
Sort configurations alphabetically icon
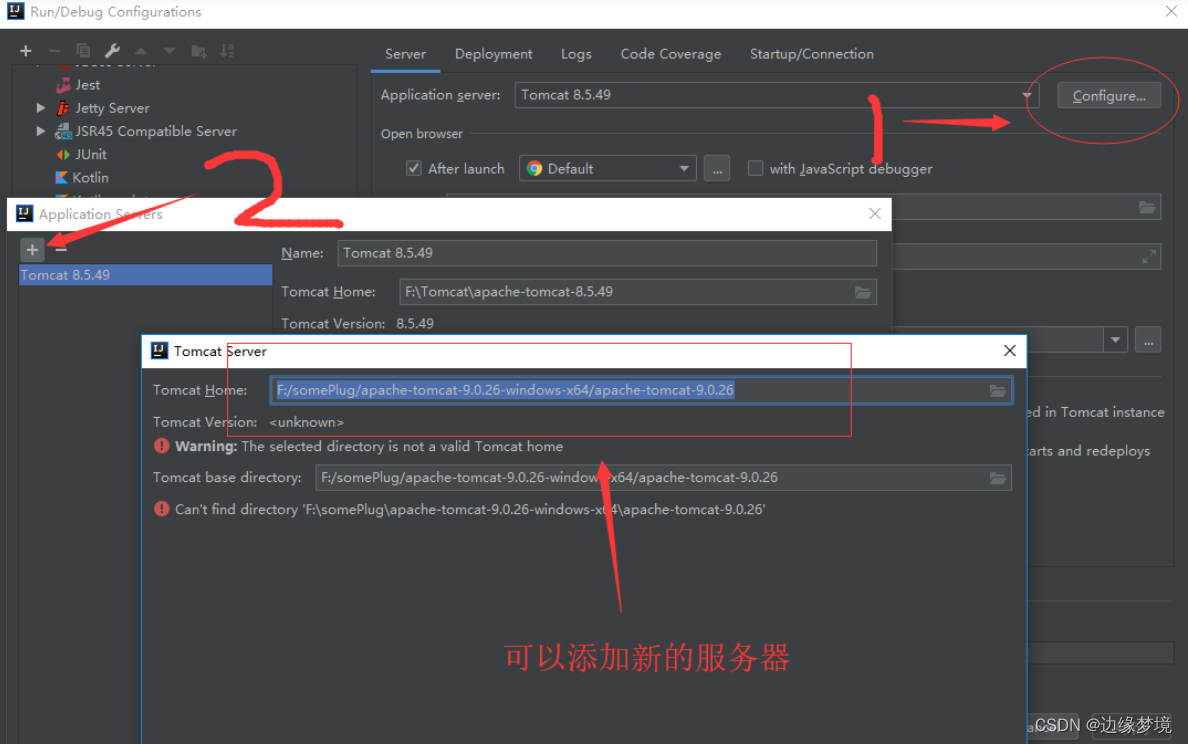[x=227, y=51]
